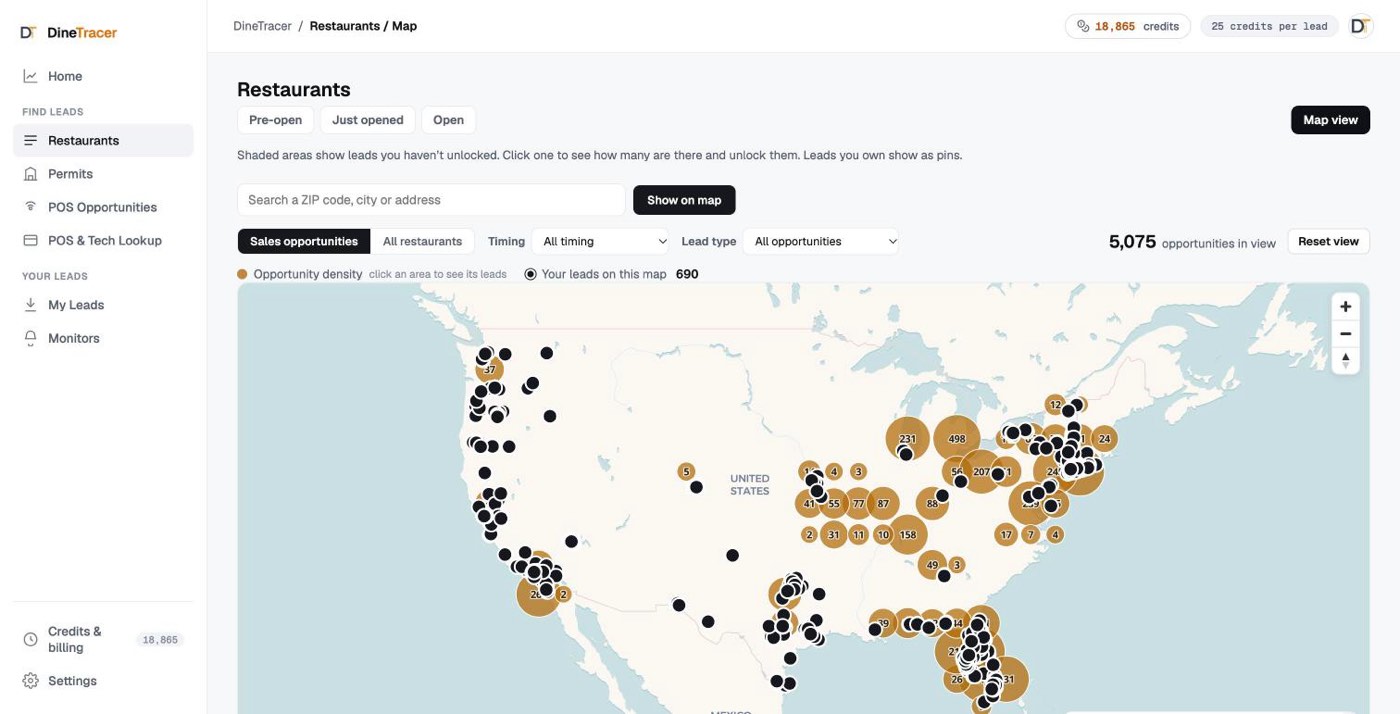1400x714 pixels.
Task: Zoom in the map with the plus button
Action: point(1345,307)
